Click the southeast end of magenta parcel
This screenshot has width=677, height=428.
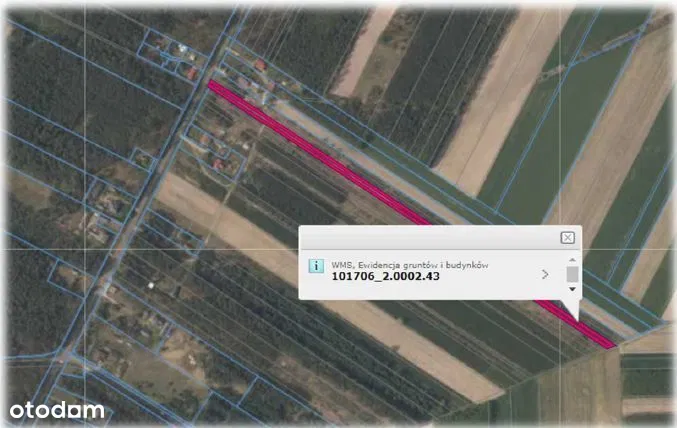click(x=609, y=344)
